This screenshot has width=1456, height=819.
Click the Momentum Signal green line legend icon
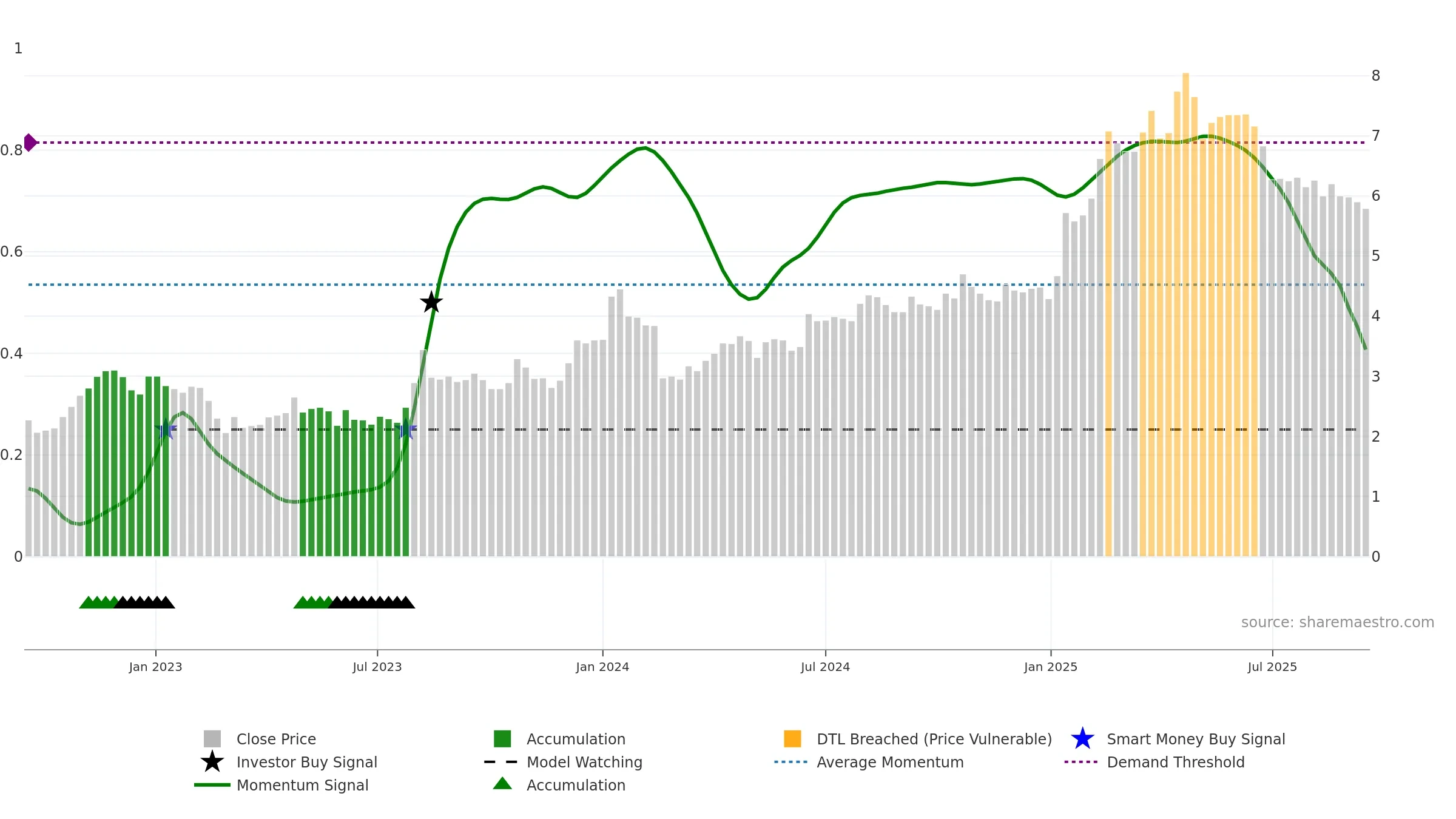coord(212,785)
